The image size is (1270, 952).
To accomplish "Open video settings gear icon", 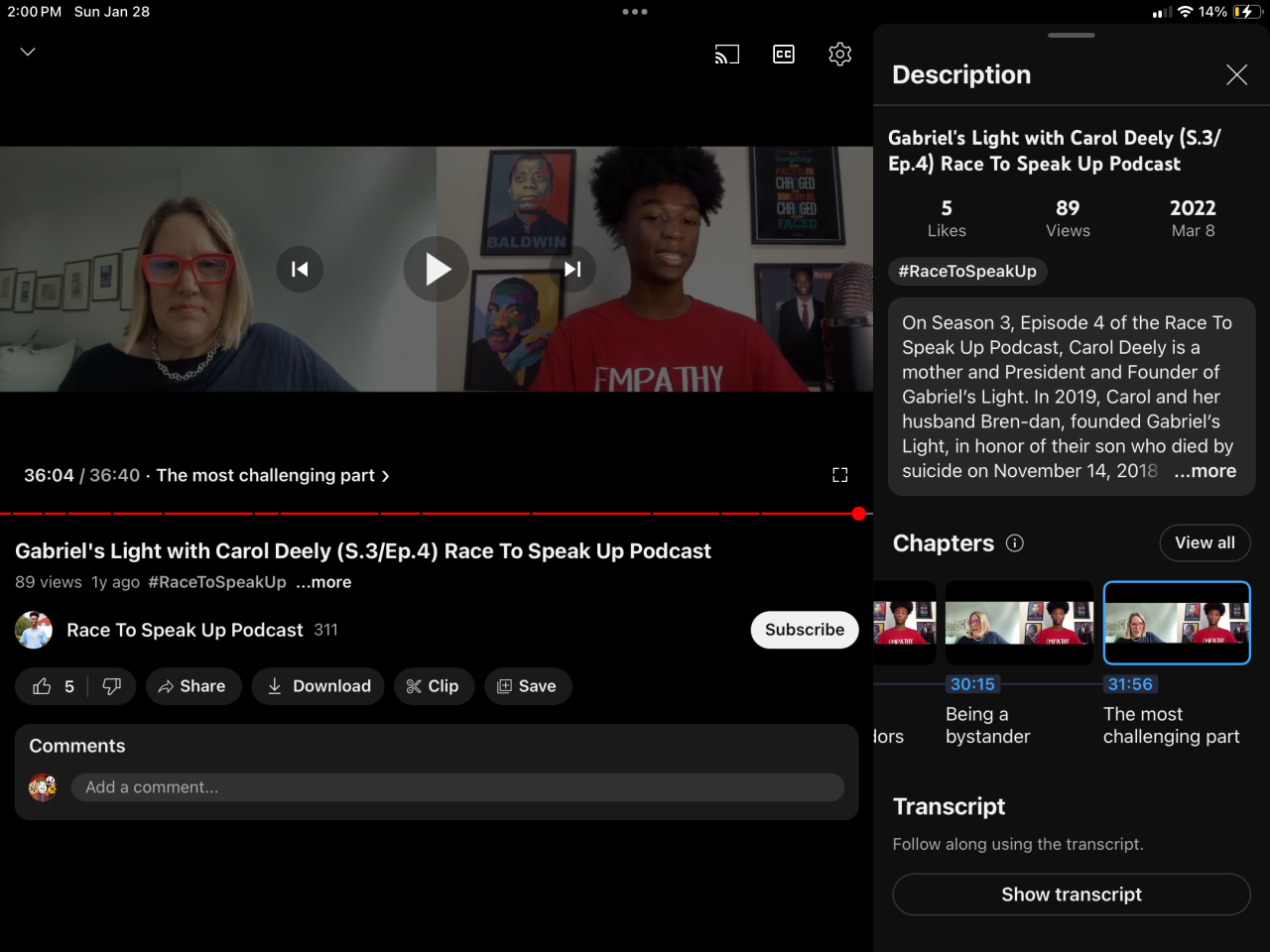I will click(839, 55).
